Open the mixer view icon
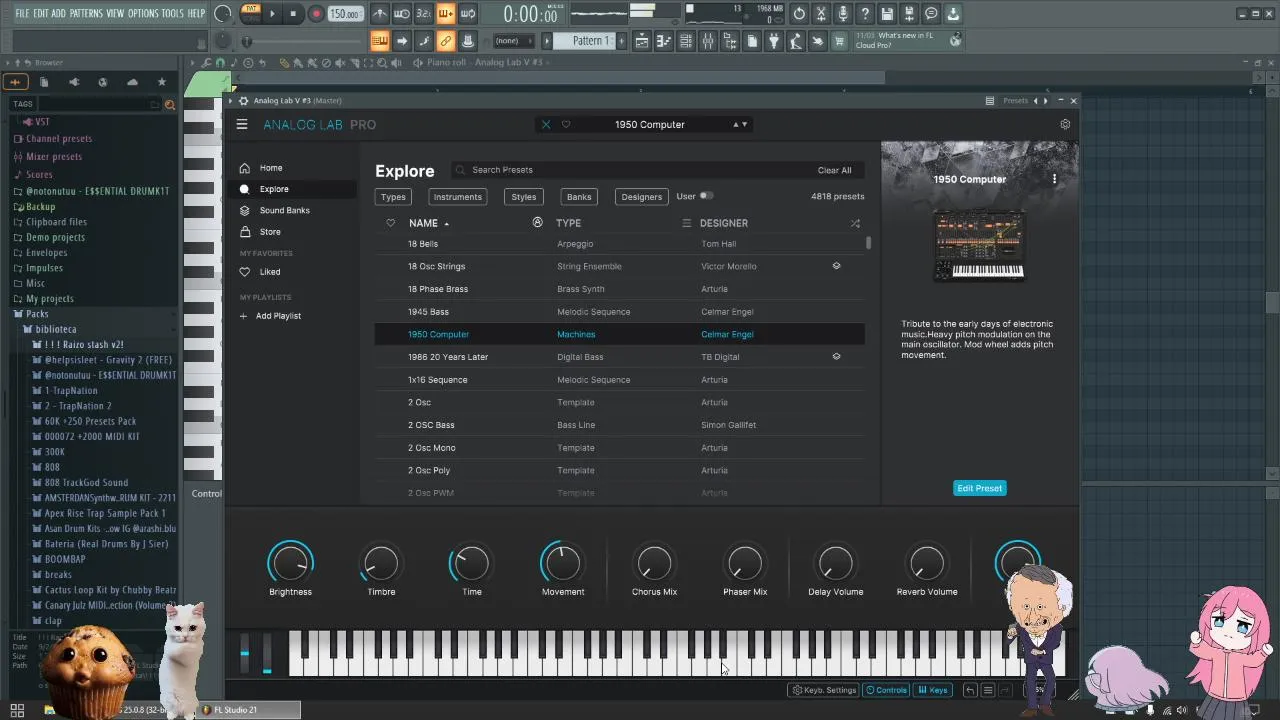Viewport: 1280px width, 720px height. pyautogui.click(x=707, y=41)
